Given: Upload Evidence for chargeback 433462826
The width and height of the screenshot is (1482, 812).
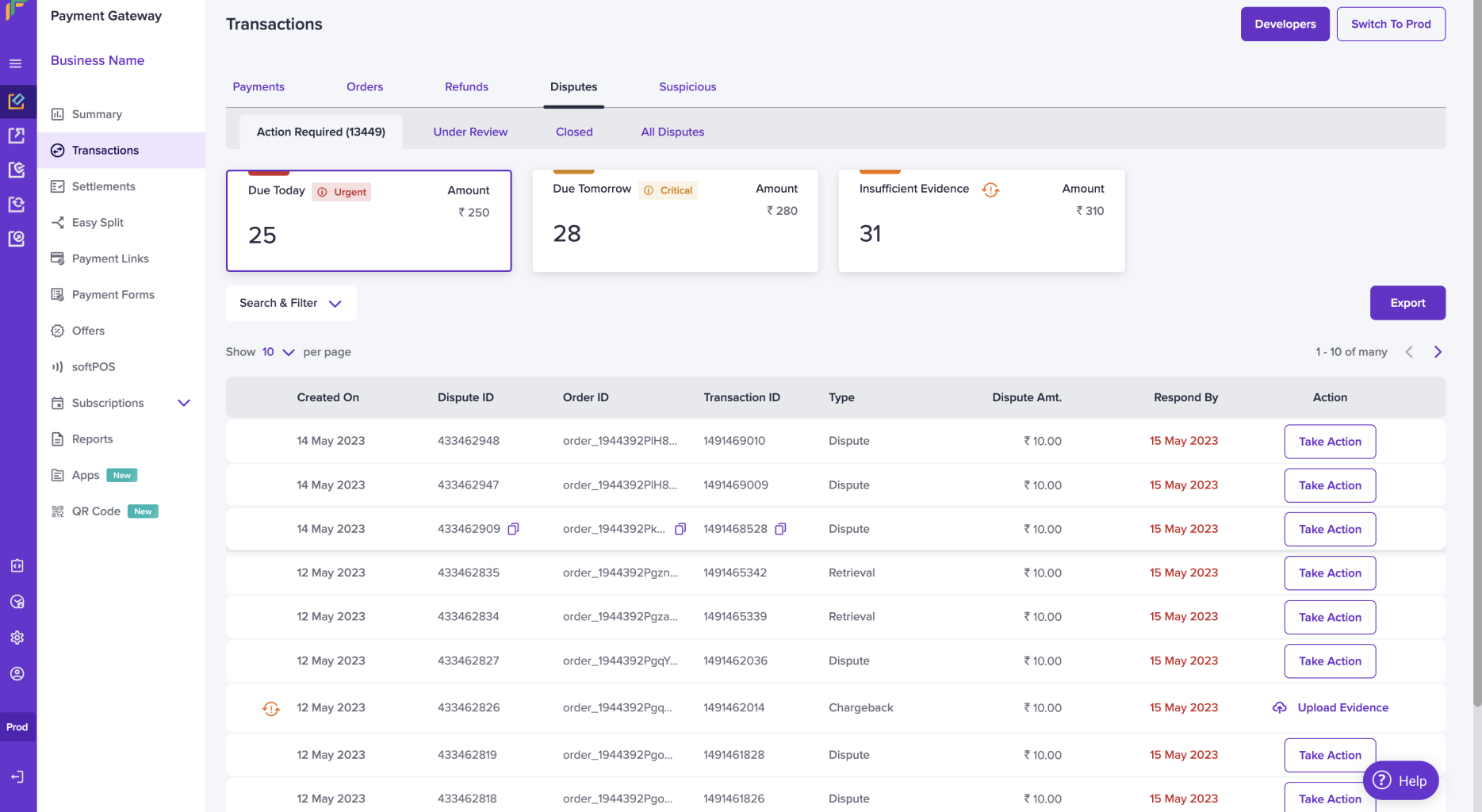Looking at the screenshot, I should pyautogui.click(x=1331, y=708).
